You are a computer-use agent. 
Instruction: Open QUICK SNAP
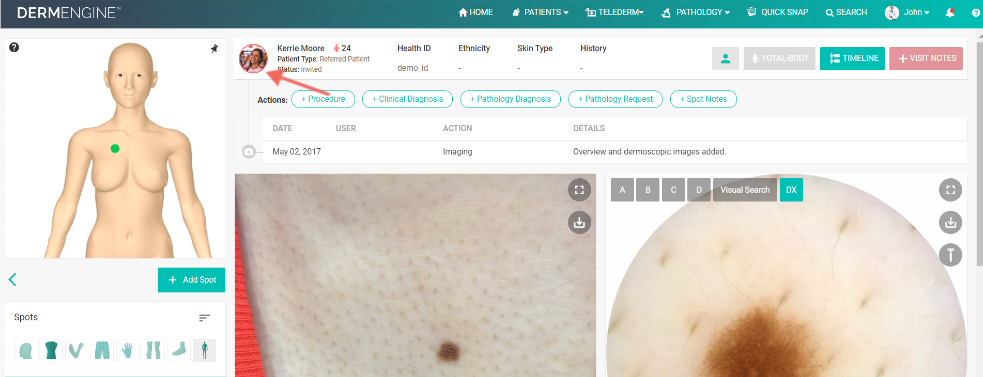coord(778,13)
